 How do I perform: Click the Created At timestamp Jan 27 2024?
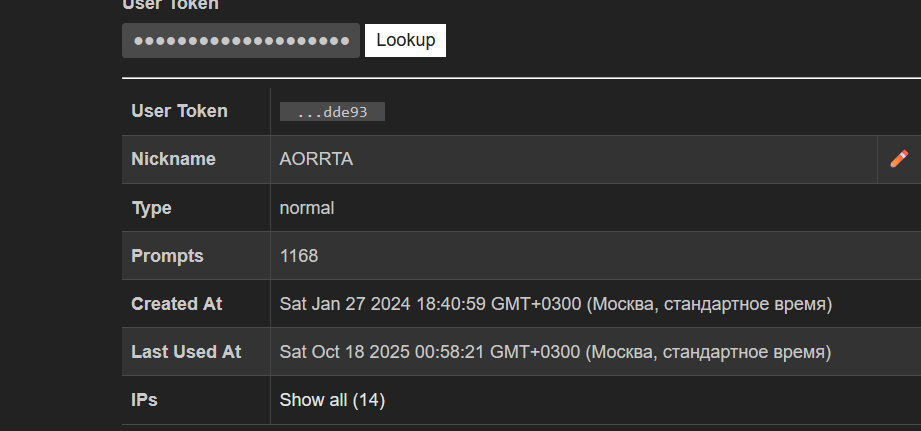[556, 304]
